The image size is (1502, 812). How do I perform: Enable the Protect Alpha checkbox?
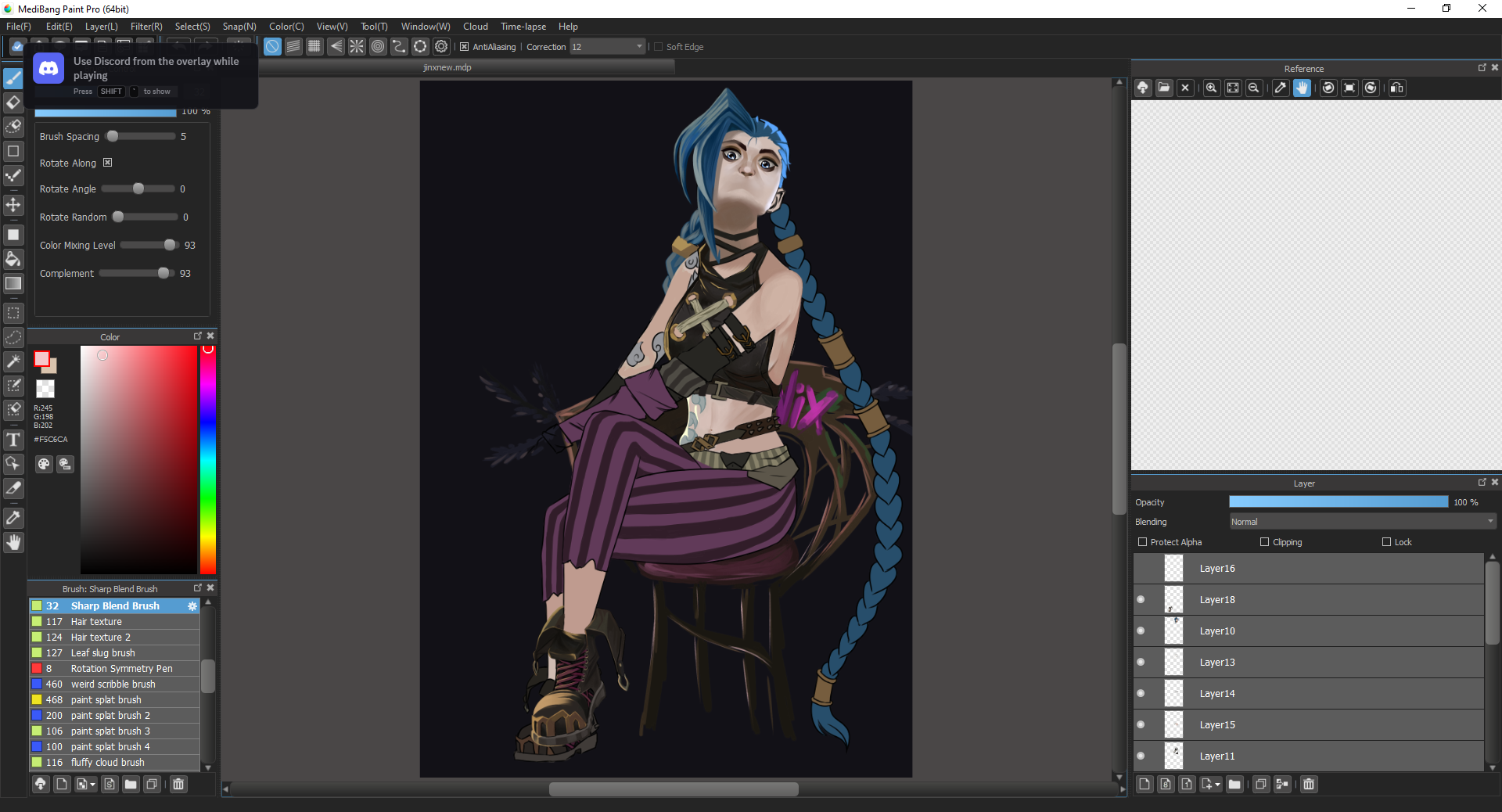point(1142,541)
